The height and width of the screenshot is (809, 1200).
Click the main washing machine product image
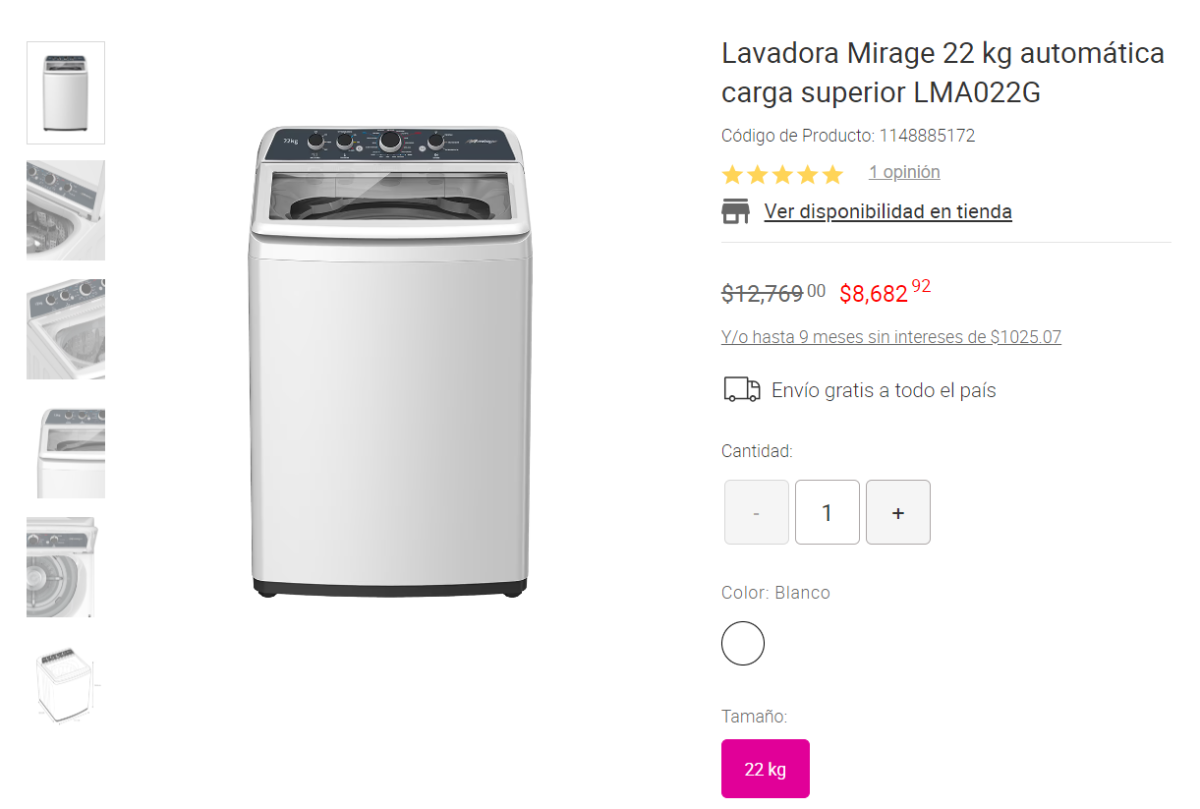click(x=390, y=362)
